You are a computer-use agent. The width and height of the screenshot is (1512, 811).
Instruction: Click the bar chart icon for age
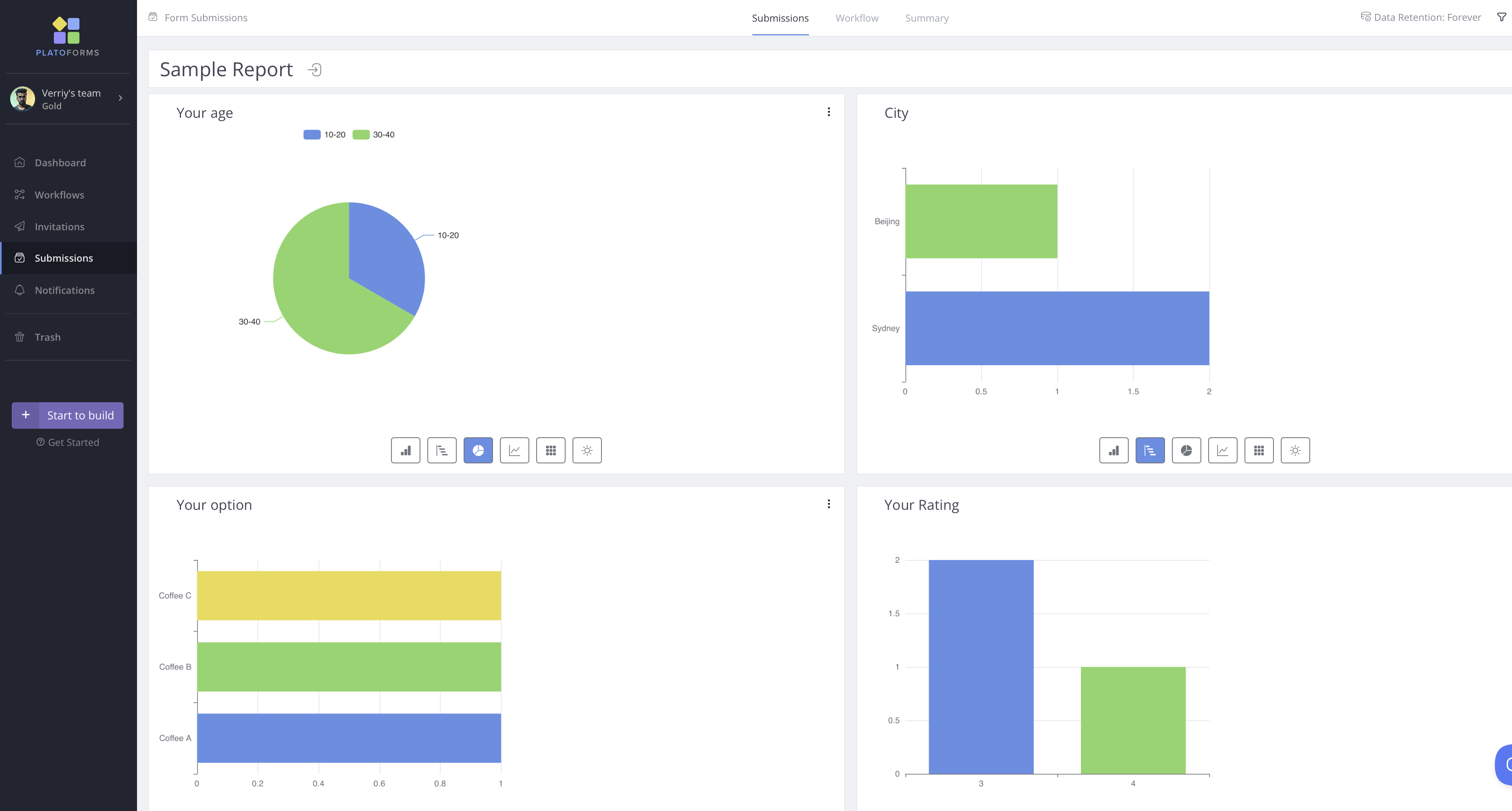click(x=405, y=450)
